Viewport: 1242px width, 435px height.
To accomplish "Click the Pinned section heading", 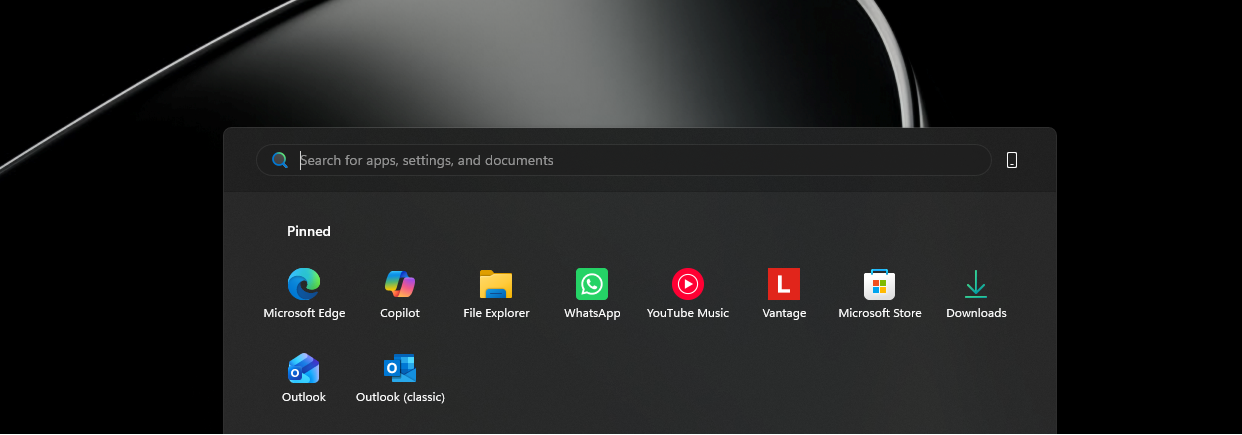I will click(309, 231).
